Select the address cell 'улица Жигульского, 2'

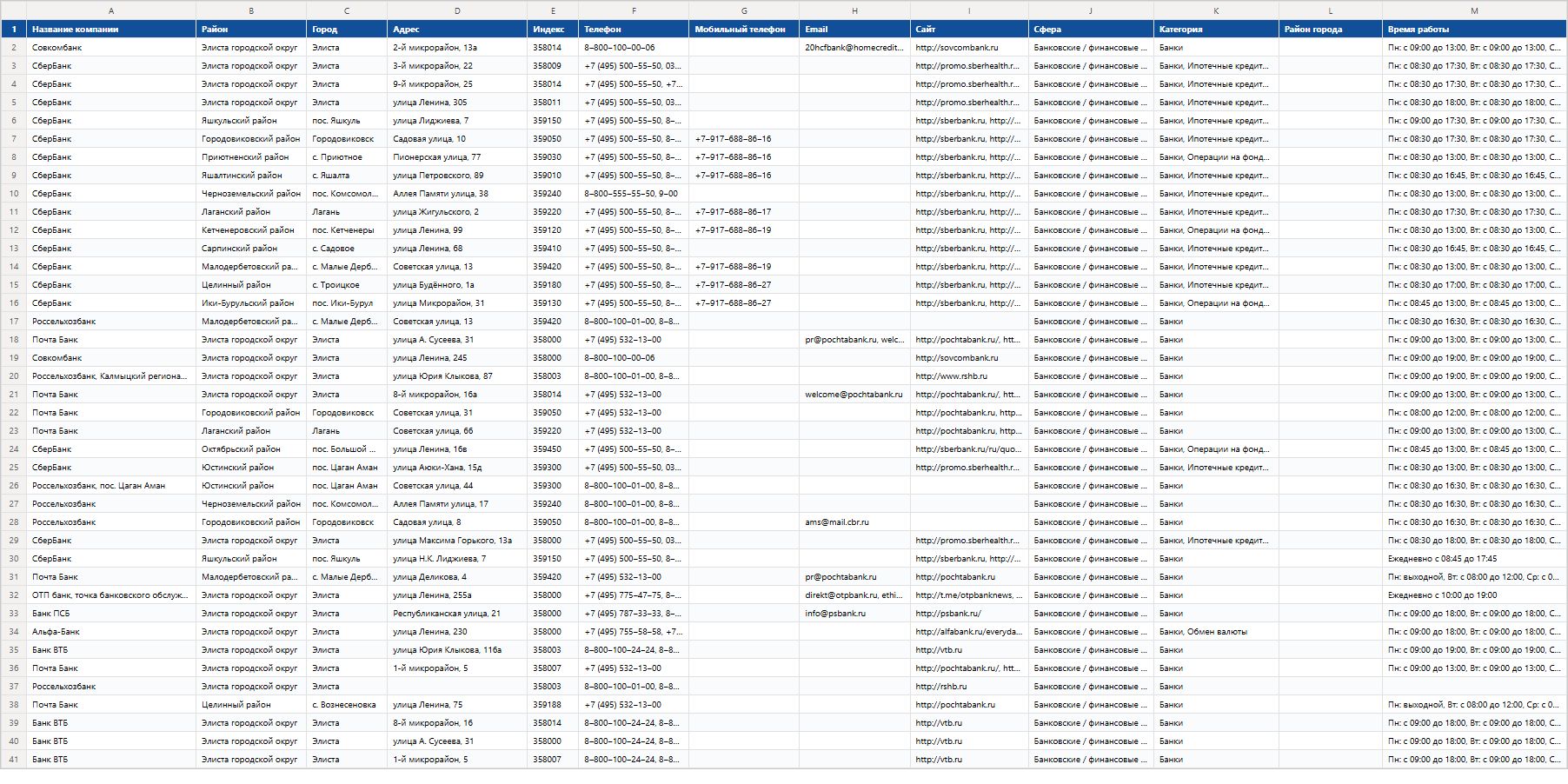(457, 212)
